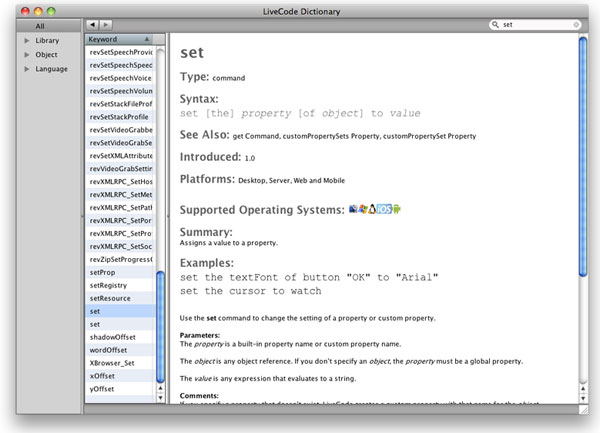Click content pane scroll down arrow
The image size is (600, 433).
(583, 398)
